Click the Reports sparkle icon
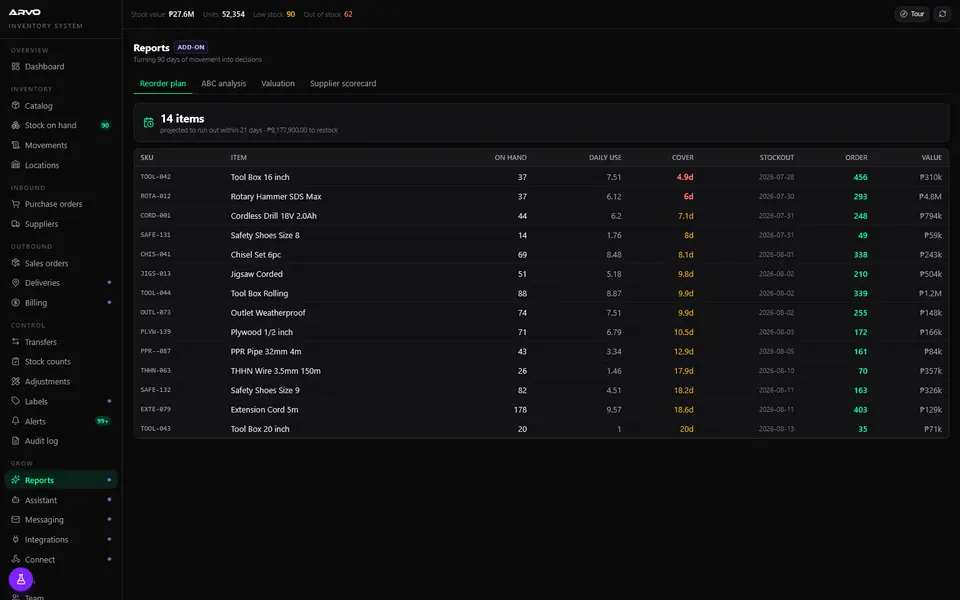 pos(15,480)
